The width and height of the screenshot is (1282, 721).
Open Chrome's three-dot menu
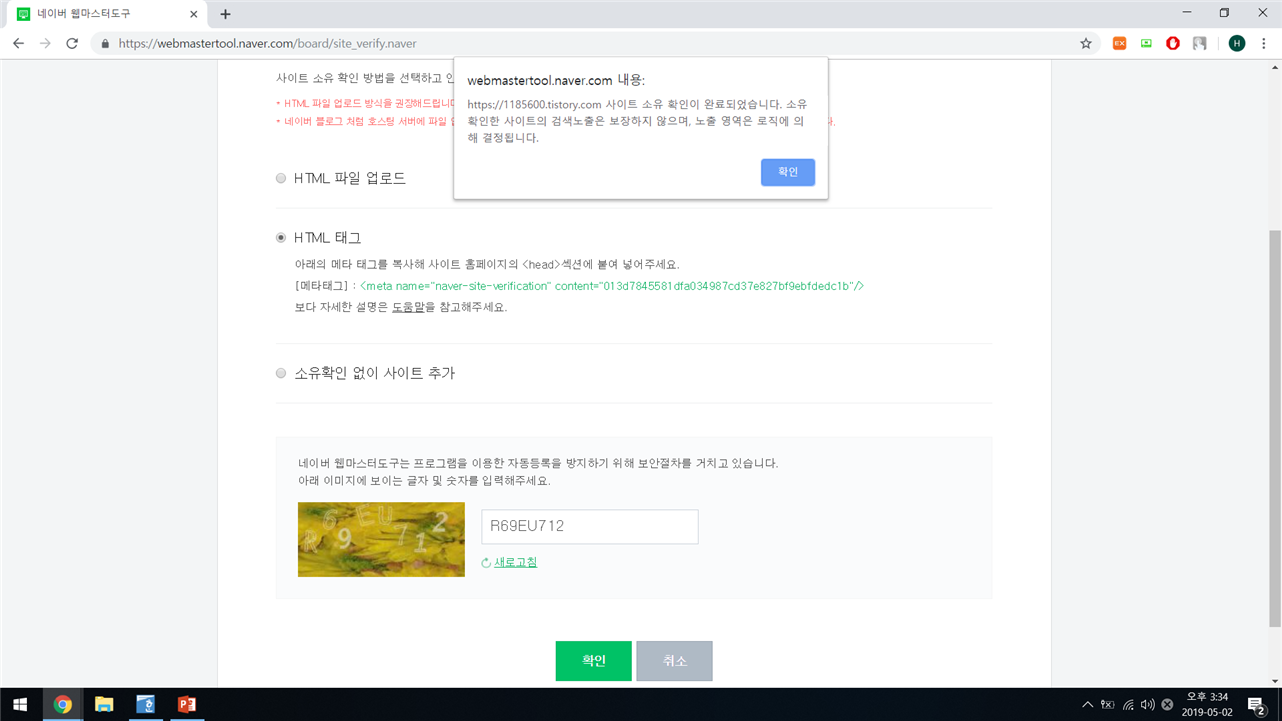pos(1264,44)
